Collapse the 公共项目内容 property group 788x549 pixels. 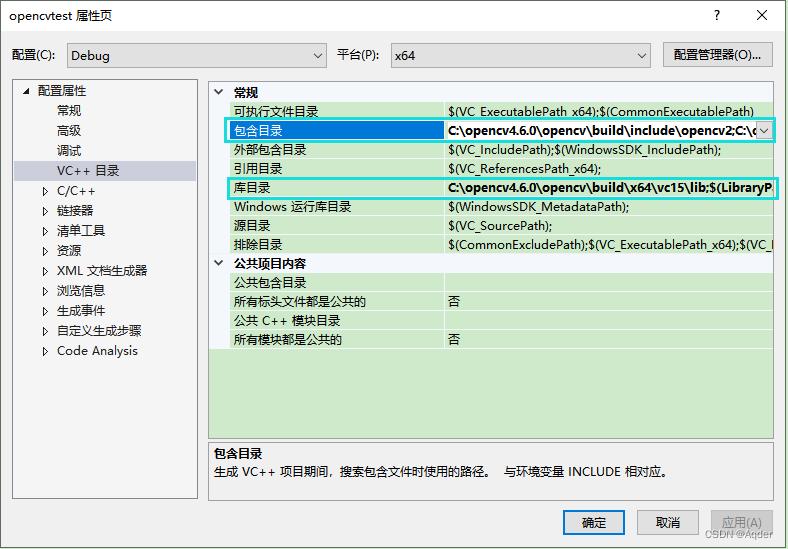point(220,264)
